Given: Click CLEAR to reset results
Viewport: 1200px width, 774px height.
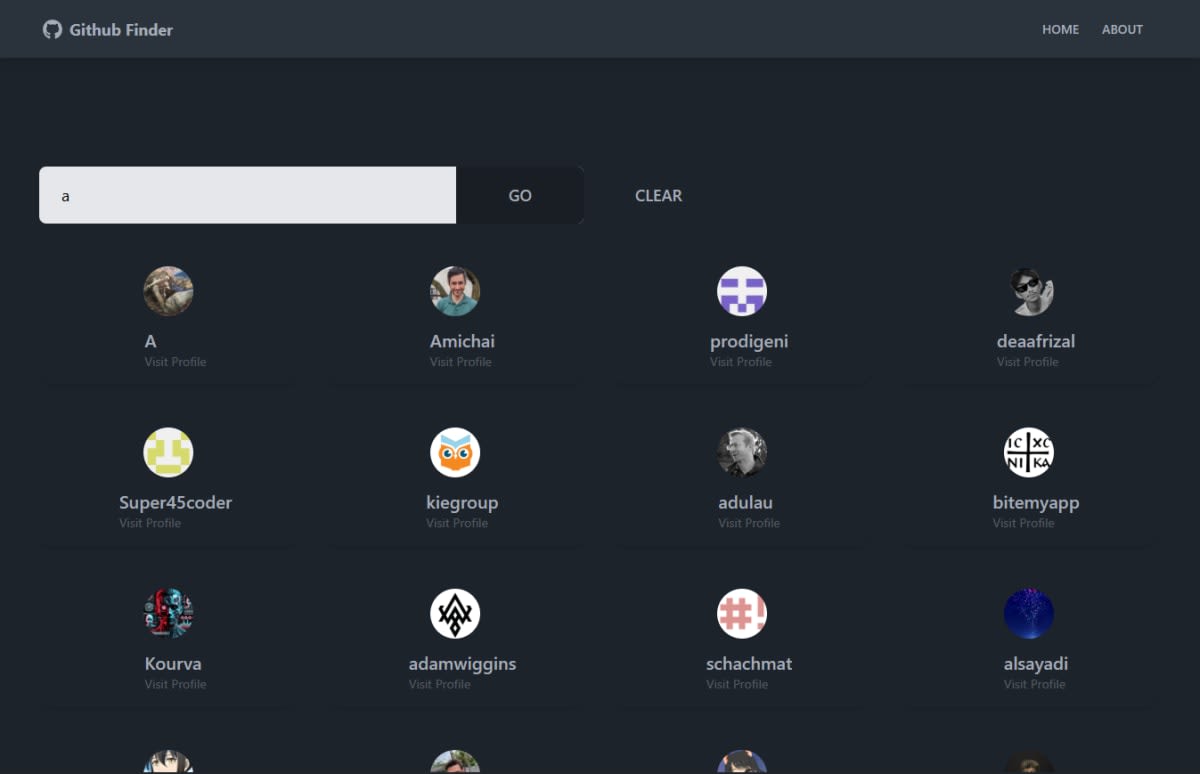Looking at the screenshot, I should point(658,195).
